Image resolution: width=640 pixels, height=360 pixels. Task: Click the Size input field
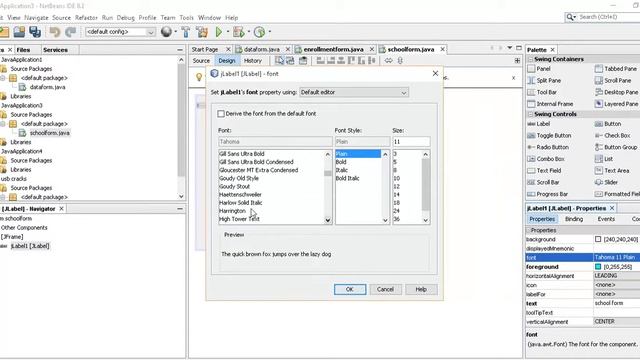(x=411, y=142)
